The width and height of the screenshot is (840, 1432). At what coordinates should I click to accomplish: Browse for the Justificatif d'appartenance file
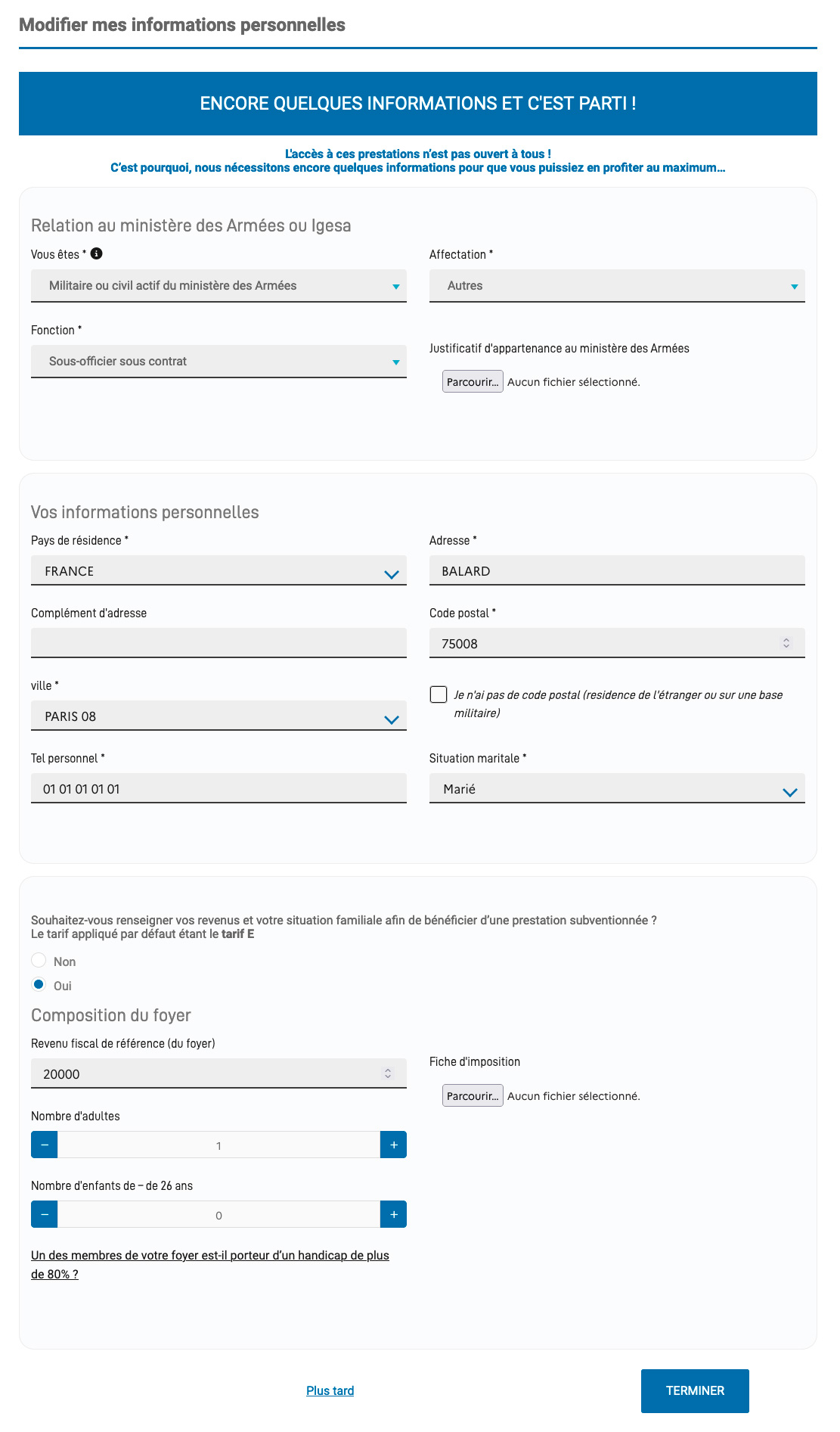click(x=473, y=382)
